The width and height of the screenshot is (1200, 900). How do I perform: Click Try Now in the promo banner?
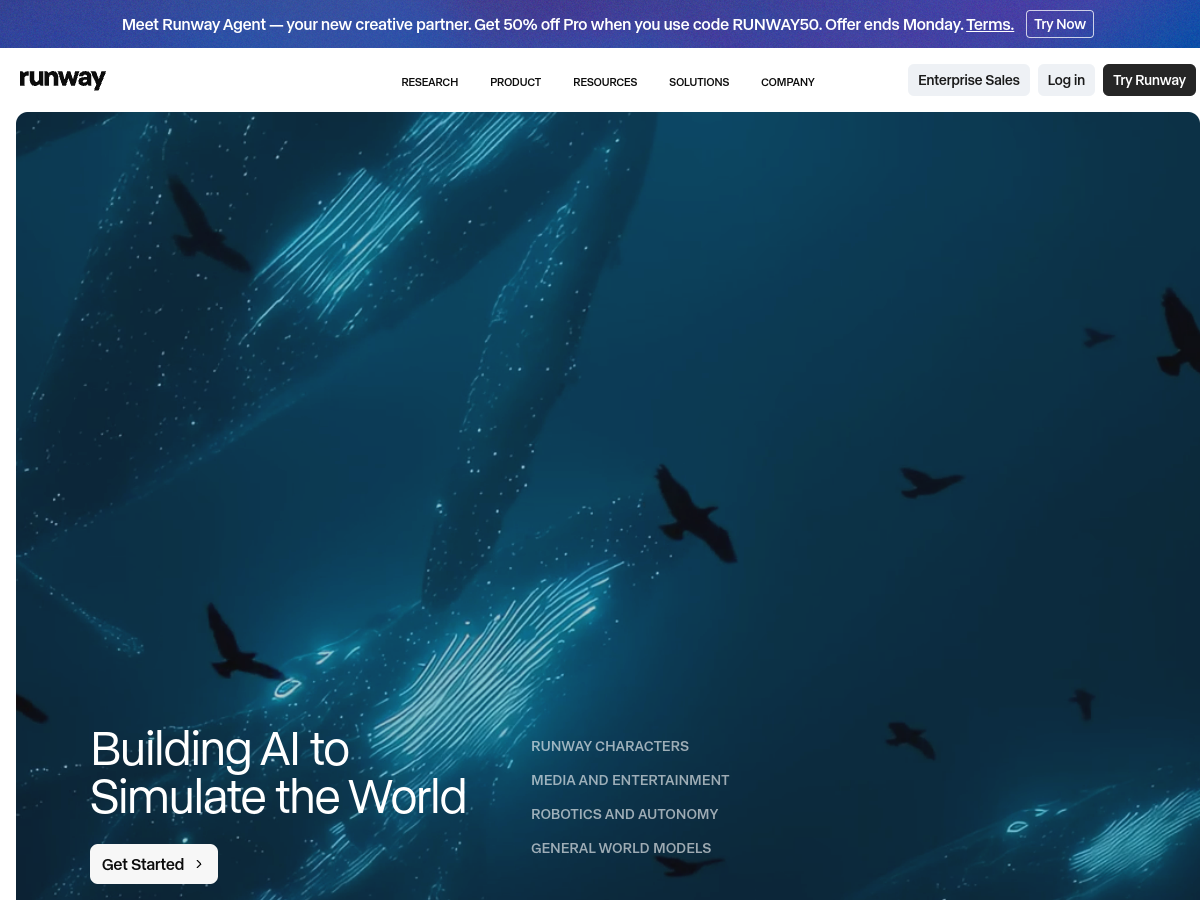coord(1060,24)
